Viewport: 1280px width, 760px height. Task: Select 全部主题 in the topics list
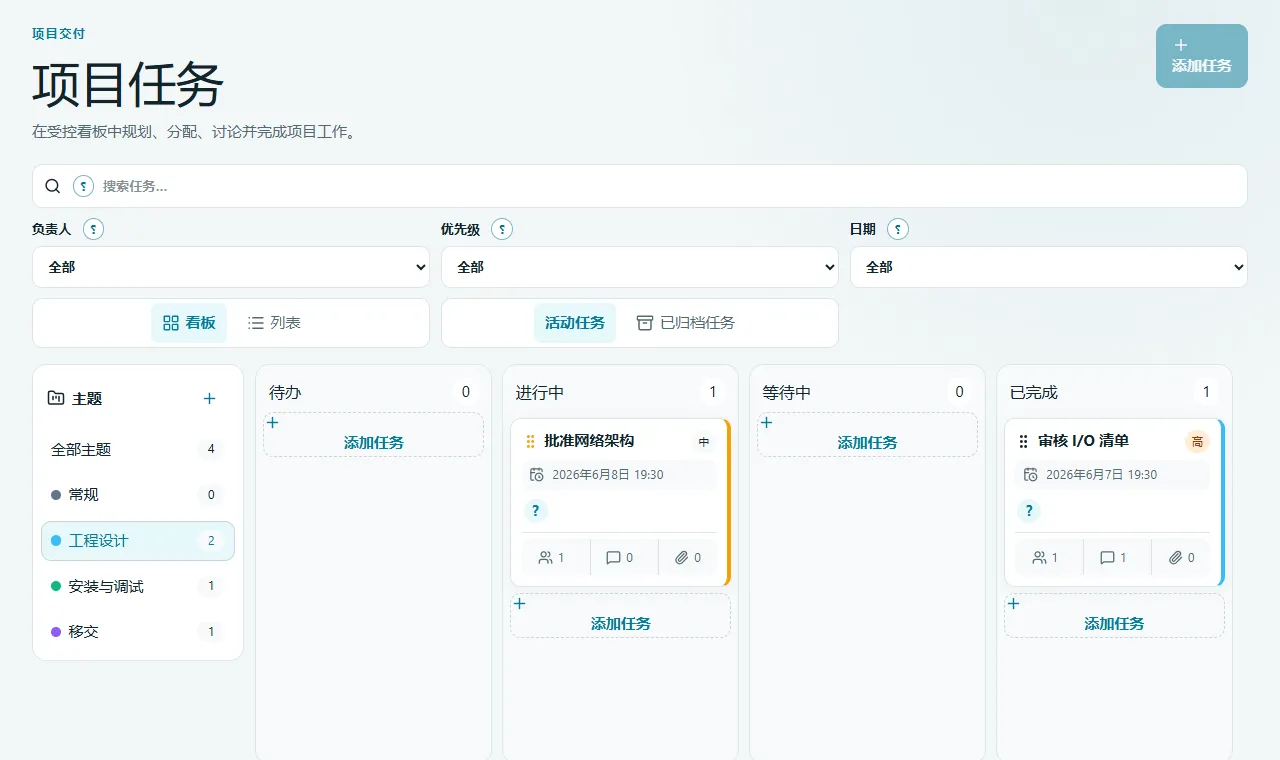pos(138,450)
